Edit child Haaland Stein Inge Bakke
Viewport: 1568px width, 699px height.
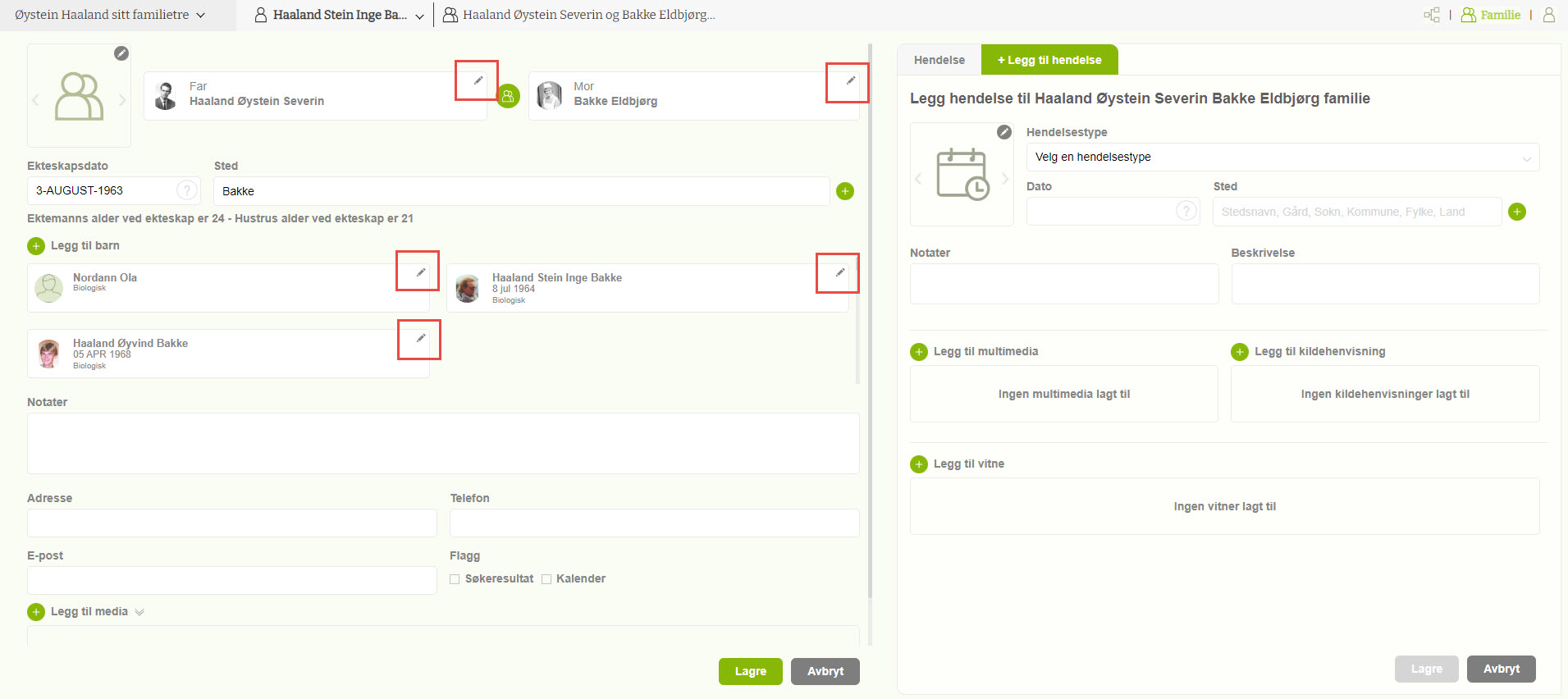839,272
